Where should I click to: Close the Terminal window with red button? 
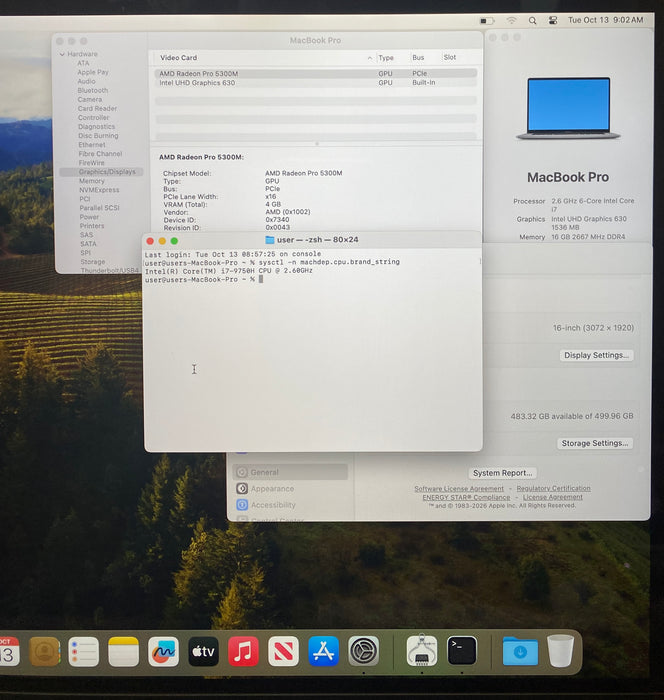click(x=150, y=241)
